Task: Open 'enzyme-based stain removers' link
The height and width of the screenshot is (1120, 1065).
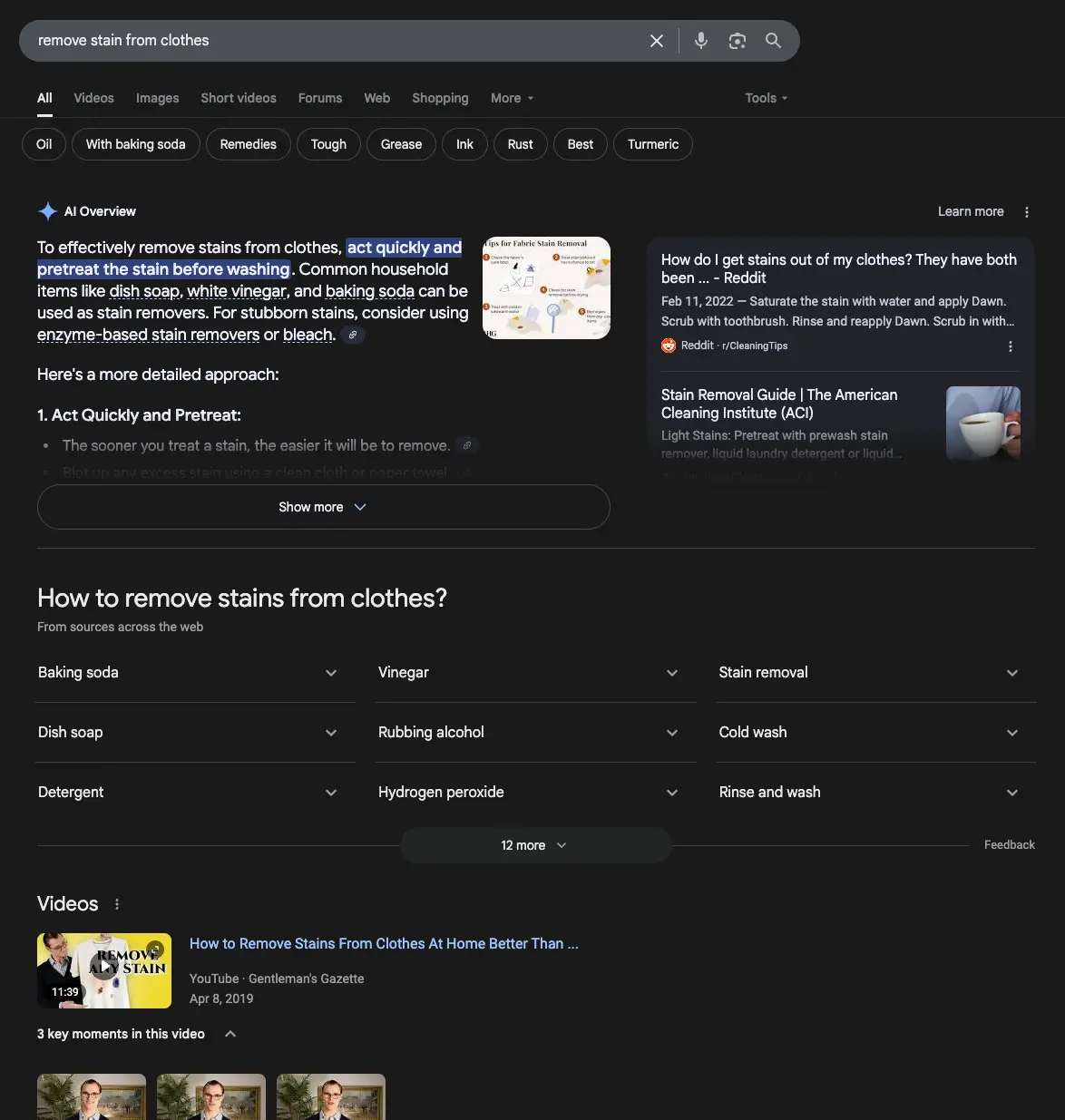Action: pyautogui.click(x=149, y=335)
